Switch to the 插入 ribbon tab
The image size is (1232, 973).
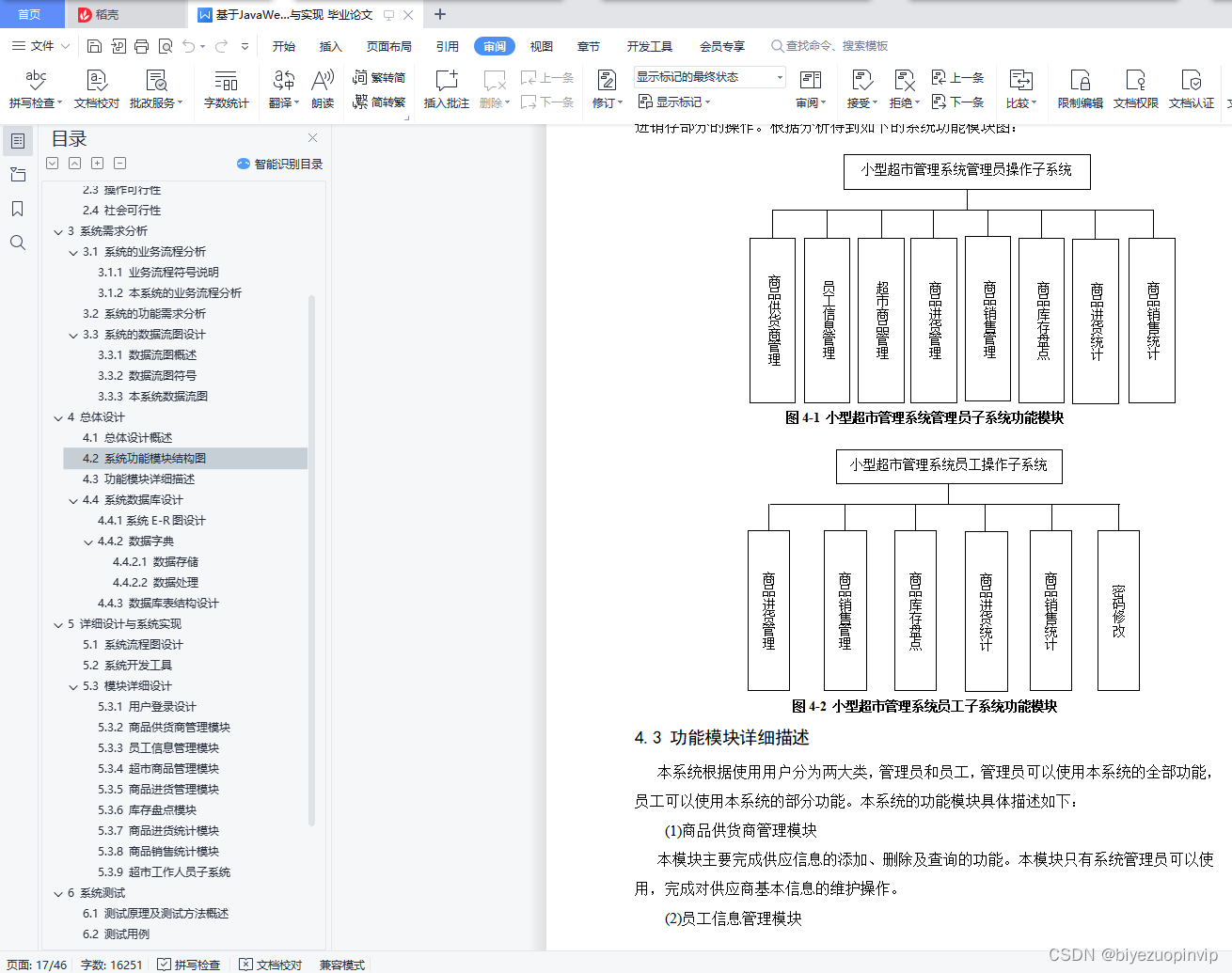coord(330,45)
